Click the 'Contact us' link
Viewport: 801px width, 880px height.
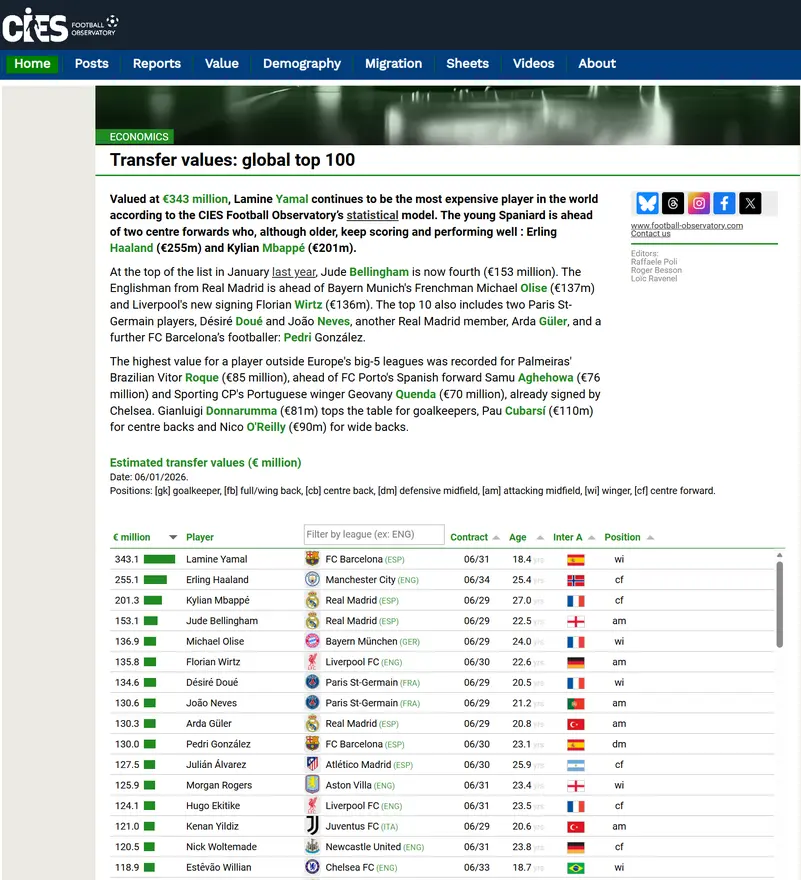coord(651,234)
